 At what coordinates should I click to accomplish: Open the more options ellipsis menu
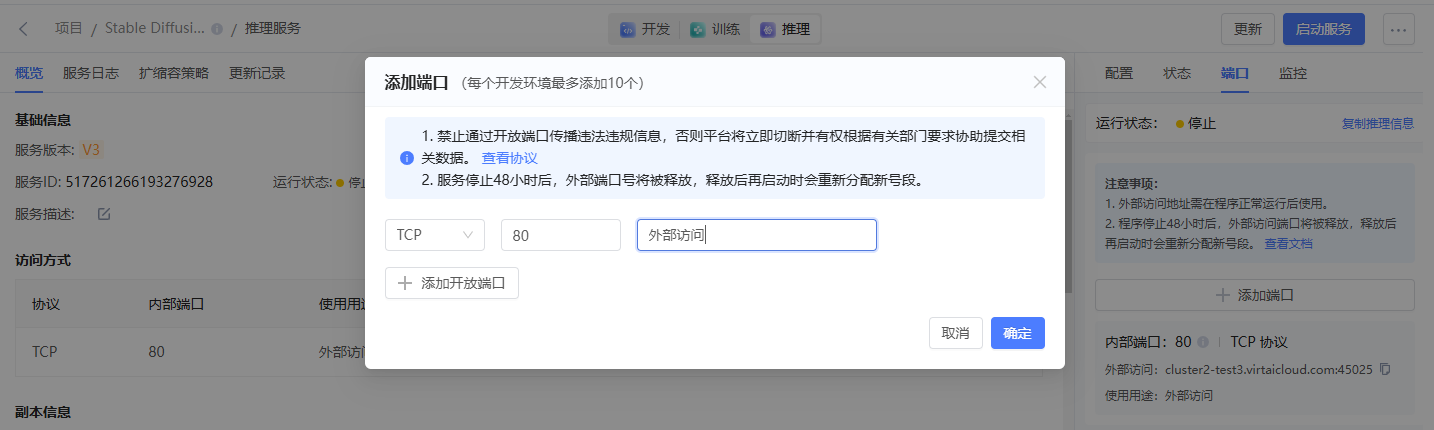(x=1398, y=29)
